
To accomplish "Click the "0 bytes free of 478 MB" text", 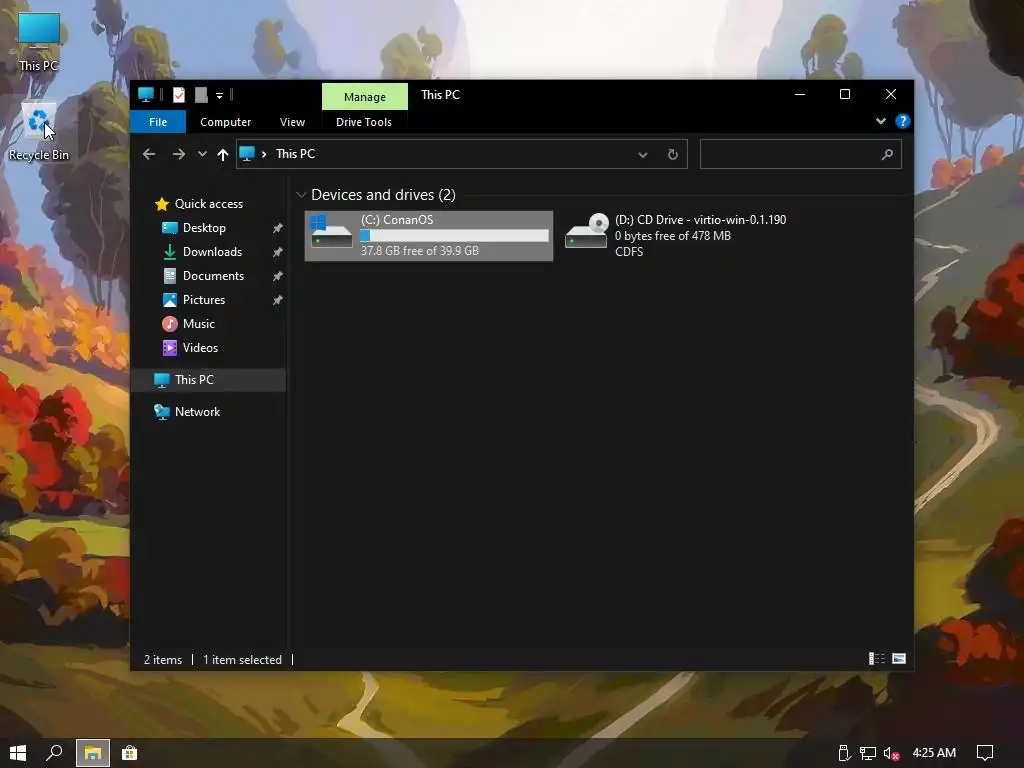I will 673,236.
